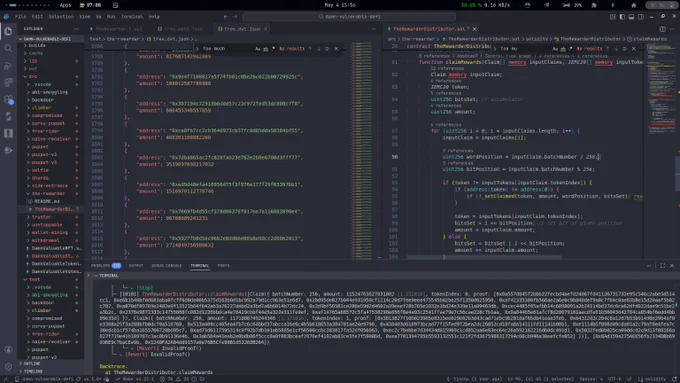The image size is (680, 383).
Task: Open the Extensions view in activity bar
Action: [8, 99]
